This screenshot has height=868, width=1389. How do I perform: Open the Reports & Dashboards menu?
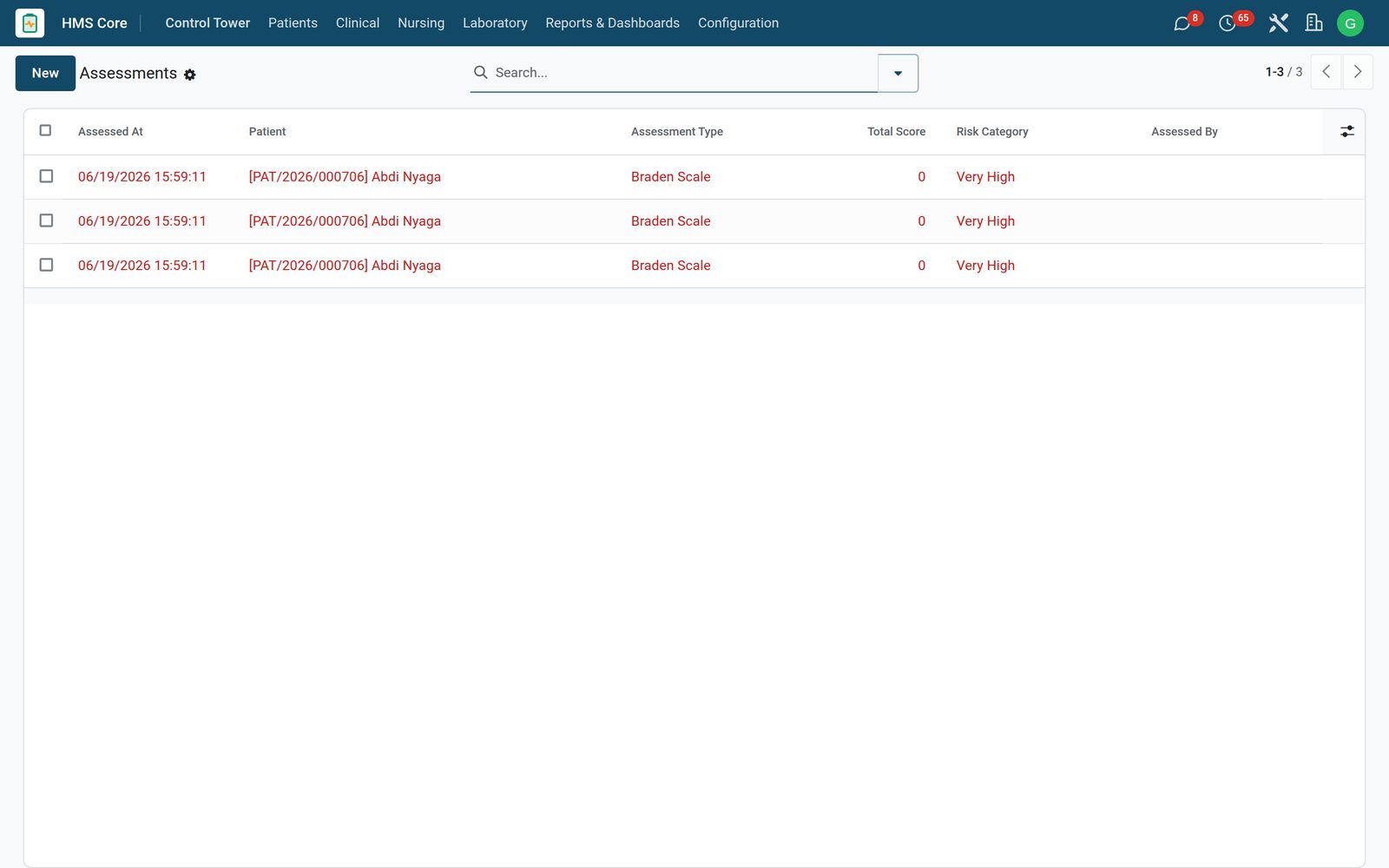coord(612,23)
